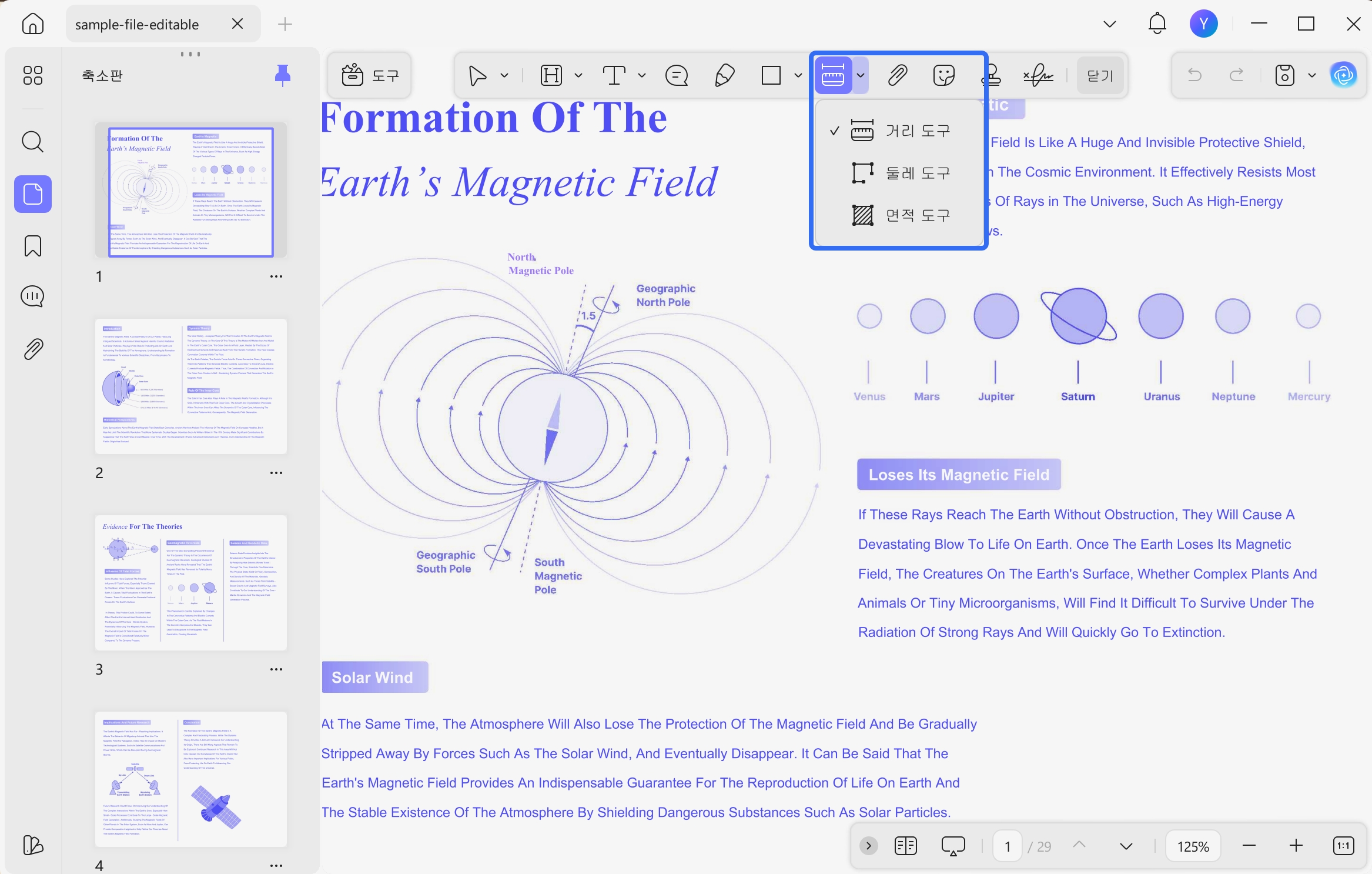Expand the save options dropdown arrow
The image size is (1372, 874).
point(1312,75)
